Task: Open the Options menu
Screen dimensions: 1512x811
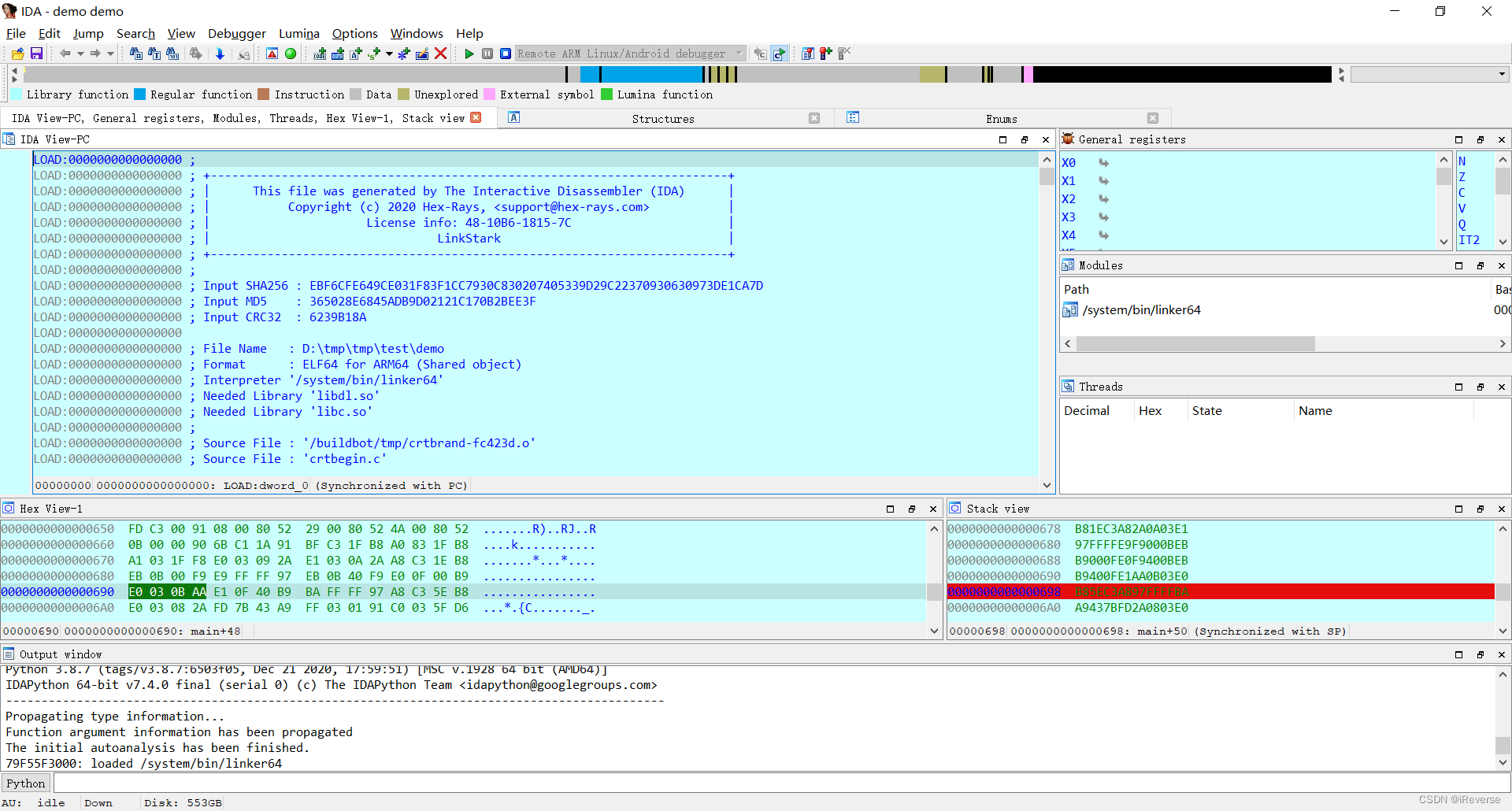Action: pos(355,33)
